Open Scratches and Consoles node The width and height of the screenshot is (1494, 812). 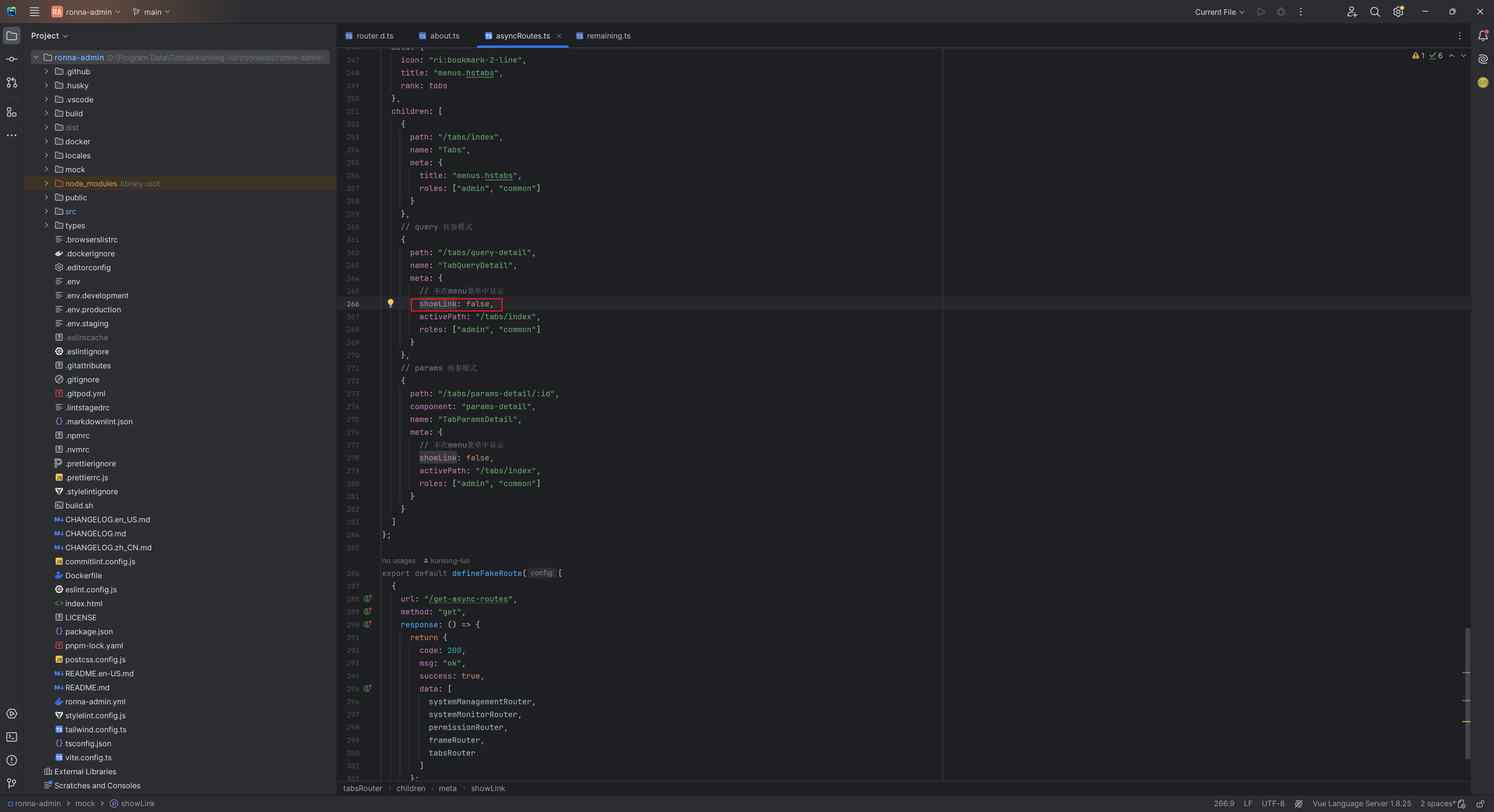pos(97,785)
